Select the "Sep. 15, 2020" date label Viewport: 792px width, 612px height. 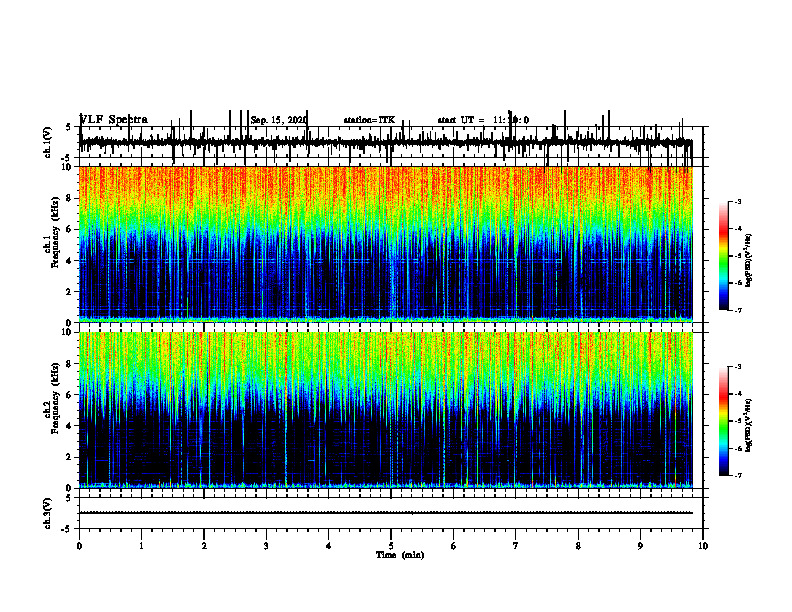(278, 120)
